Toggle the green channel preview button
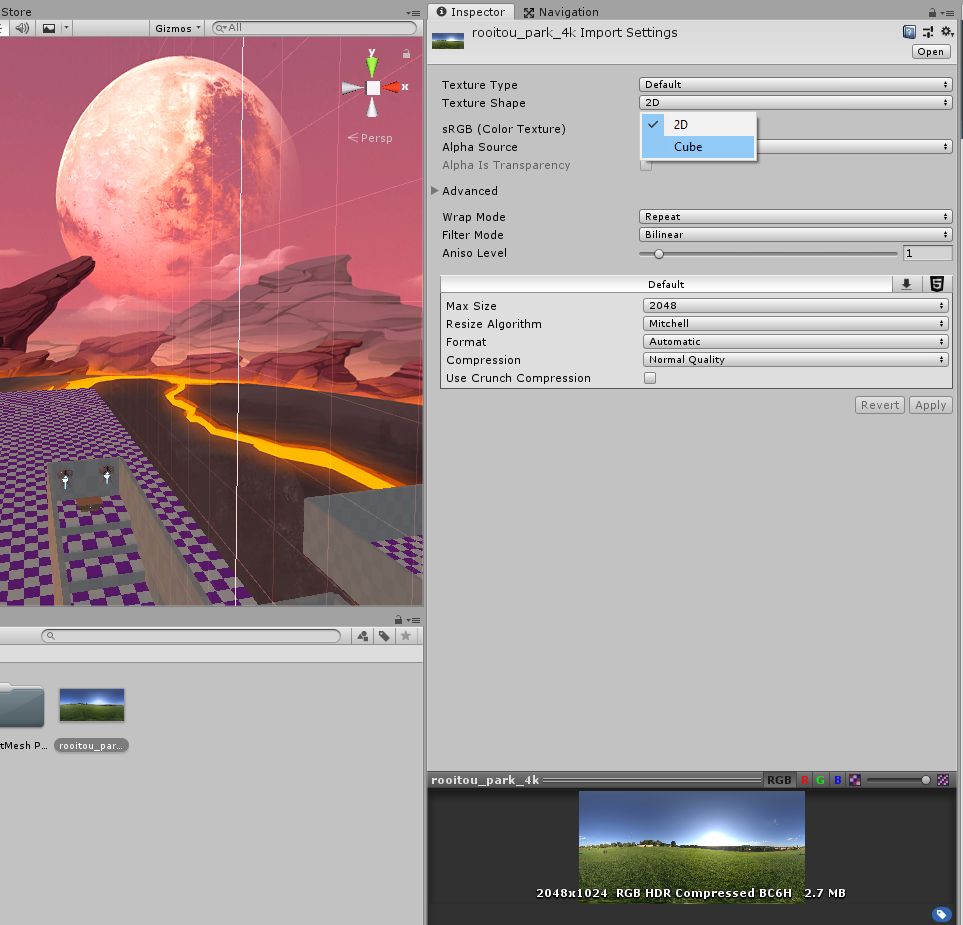The width and height of the screenshot is (963, 925). point(821,780)
